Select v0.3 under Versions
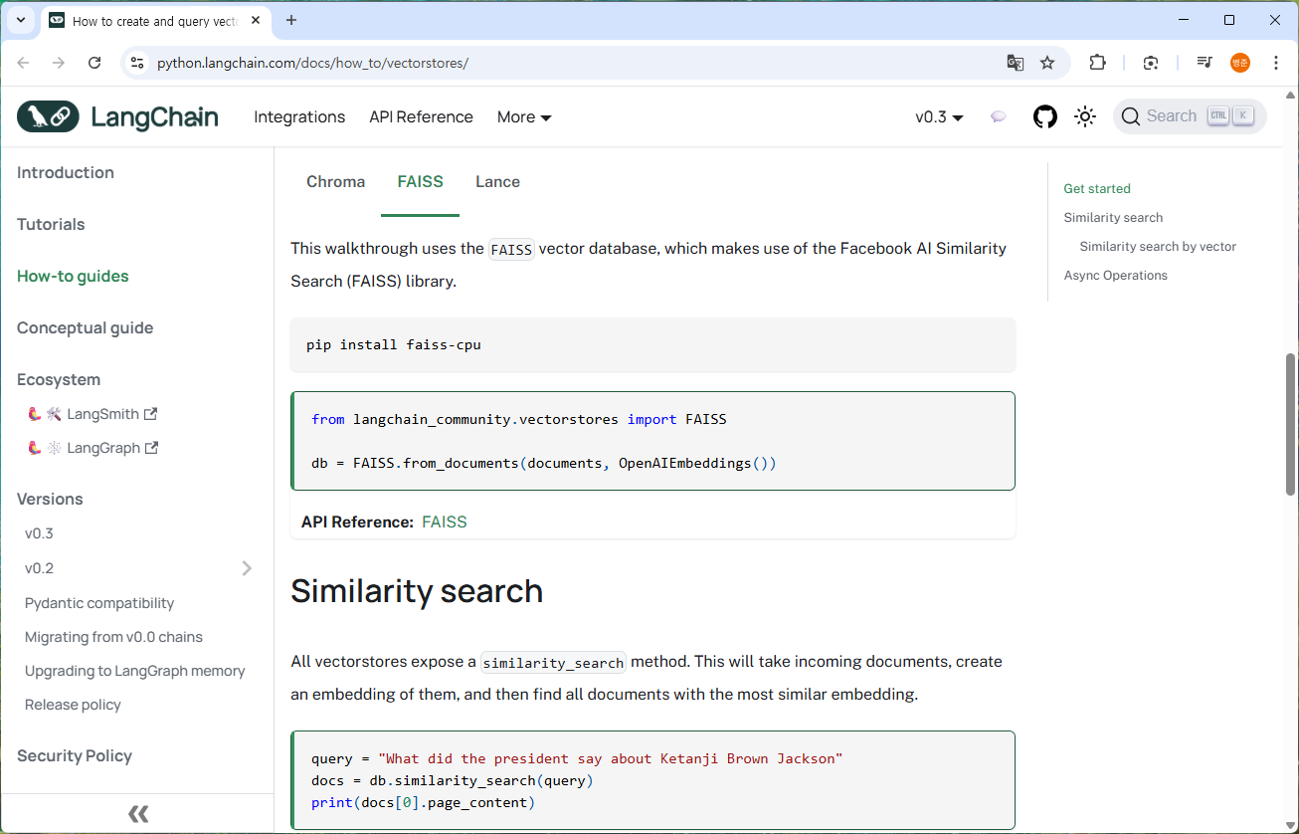 point(39,534)
